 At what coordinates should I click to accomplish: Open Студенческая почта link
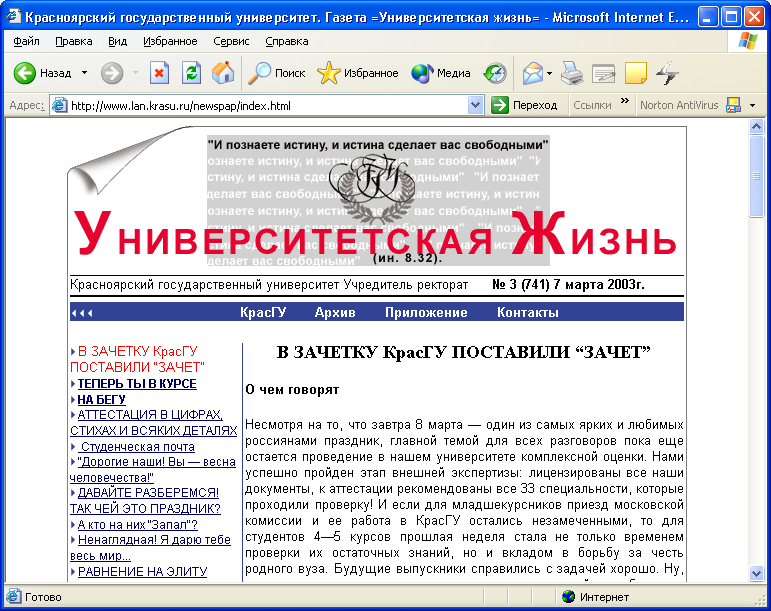click(138, 447)
